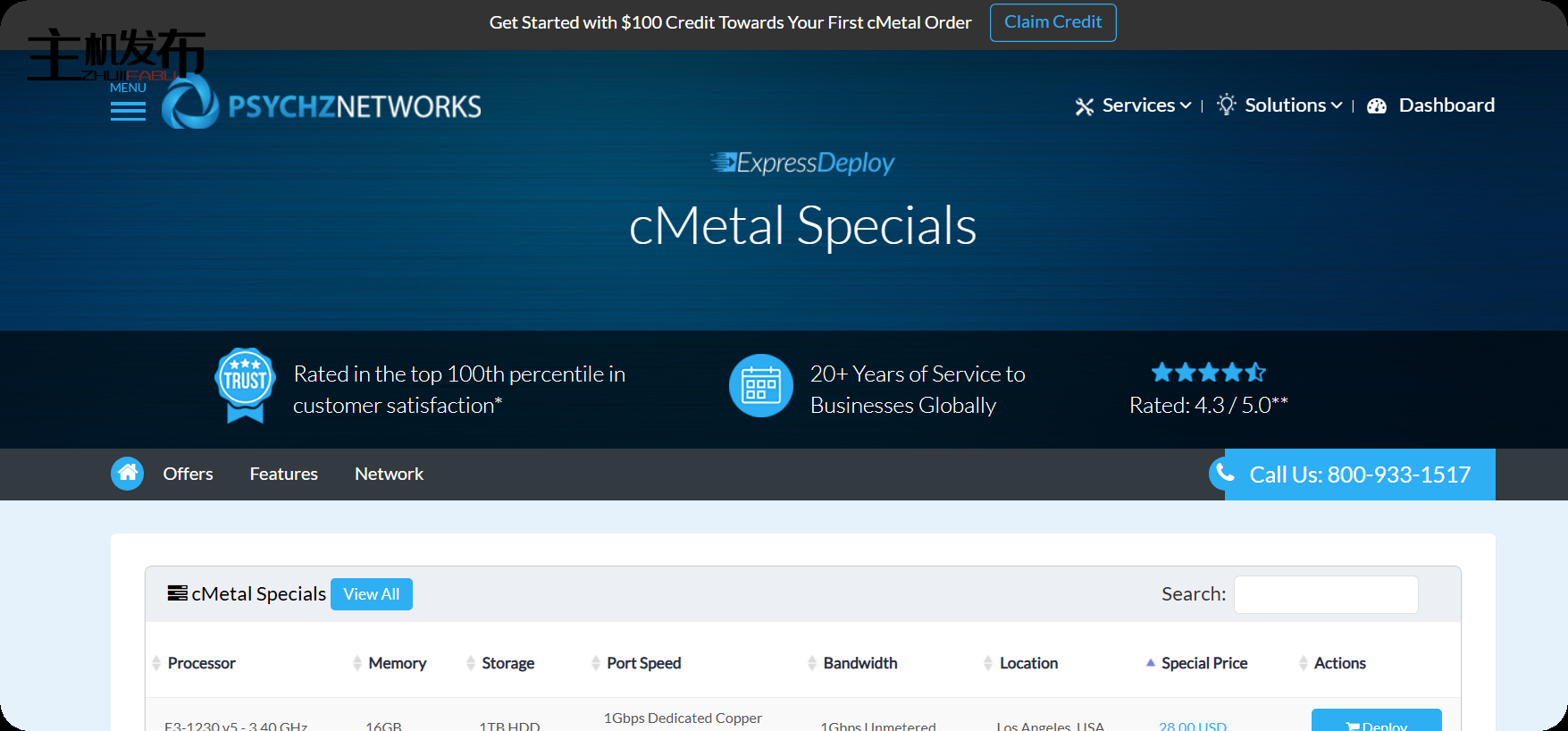
Task: Click the Claim Credit button
Action: pos(1052,22)
